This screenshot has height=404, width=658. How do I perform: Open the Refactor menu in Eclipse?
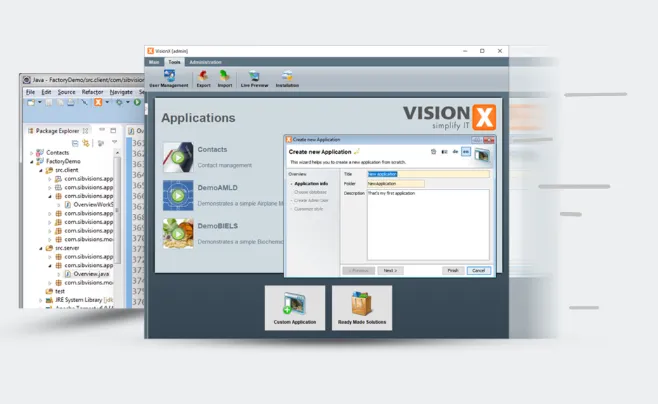(x=92, y=92)
